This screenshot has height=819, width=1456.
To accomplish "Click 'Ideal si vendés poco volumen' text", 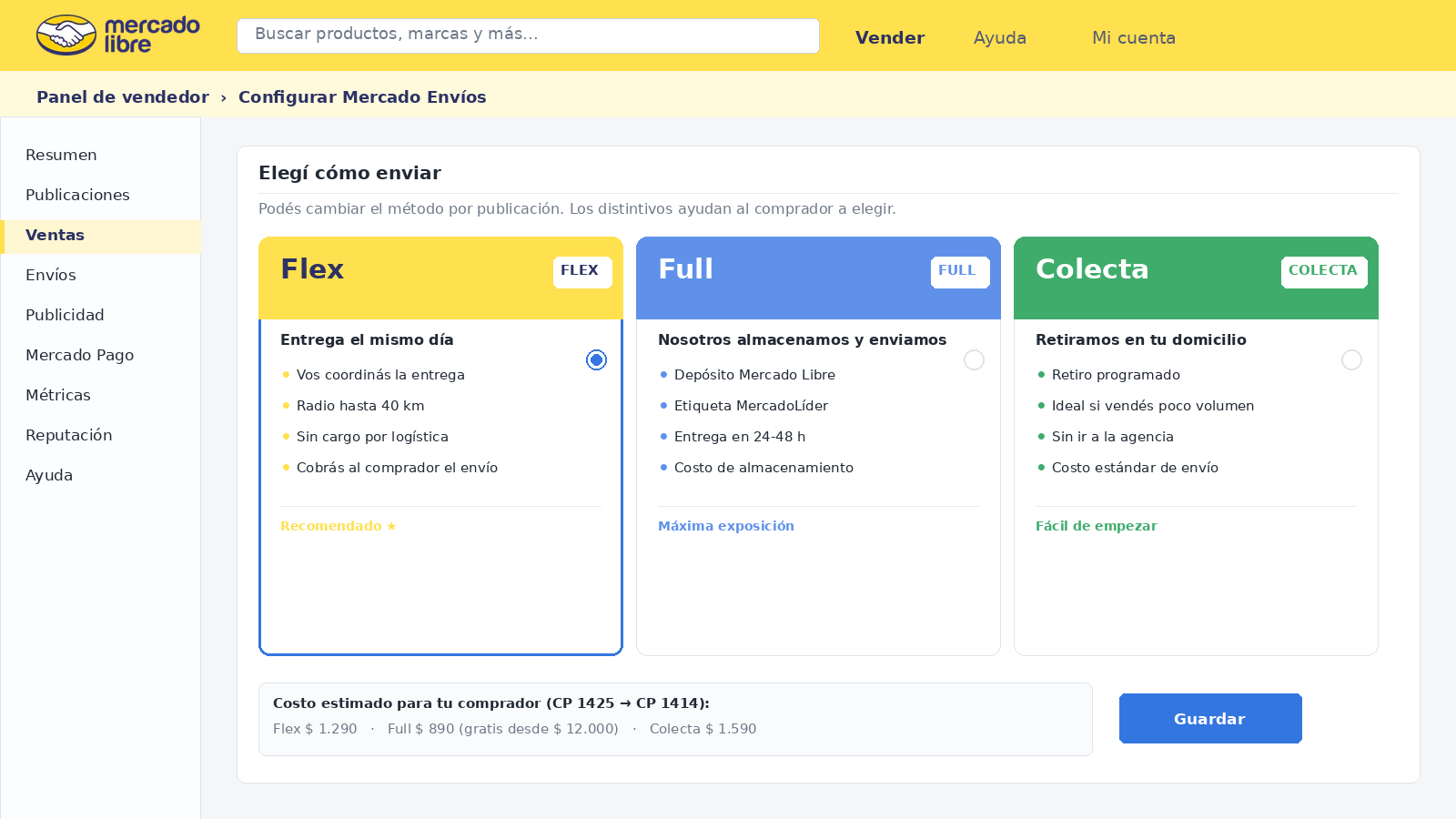I will point(1153,406).
